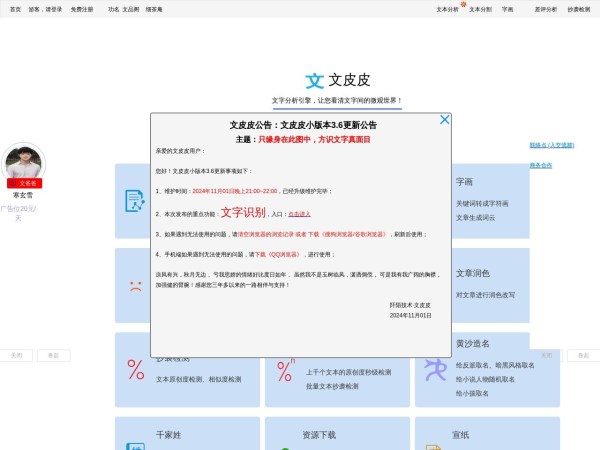
Task: Click the 商务合作 link on the right
Action: click(x=540, y=165)
